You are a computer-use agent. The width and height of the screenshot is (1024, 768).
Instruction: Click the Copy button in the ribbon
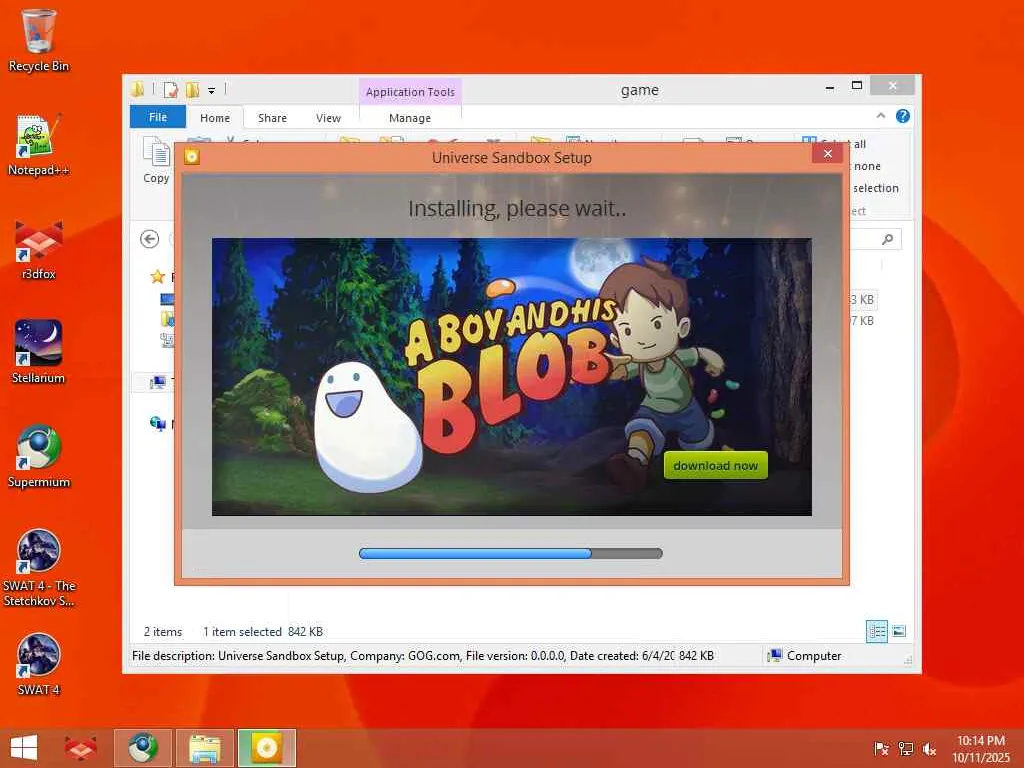point(156,161)
